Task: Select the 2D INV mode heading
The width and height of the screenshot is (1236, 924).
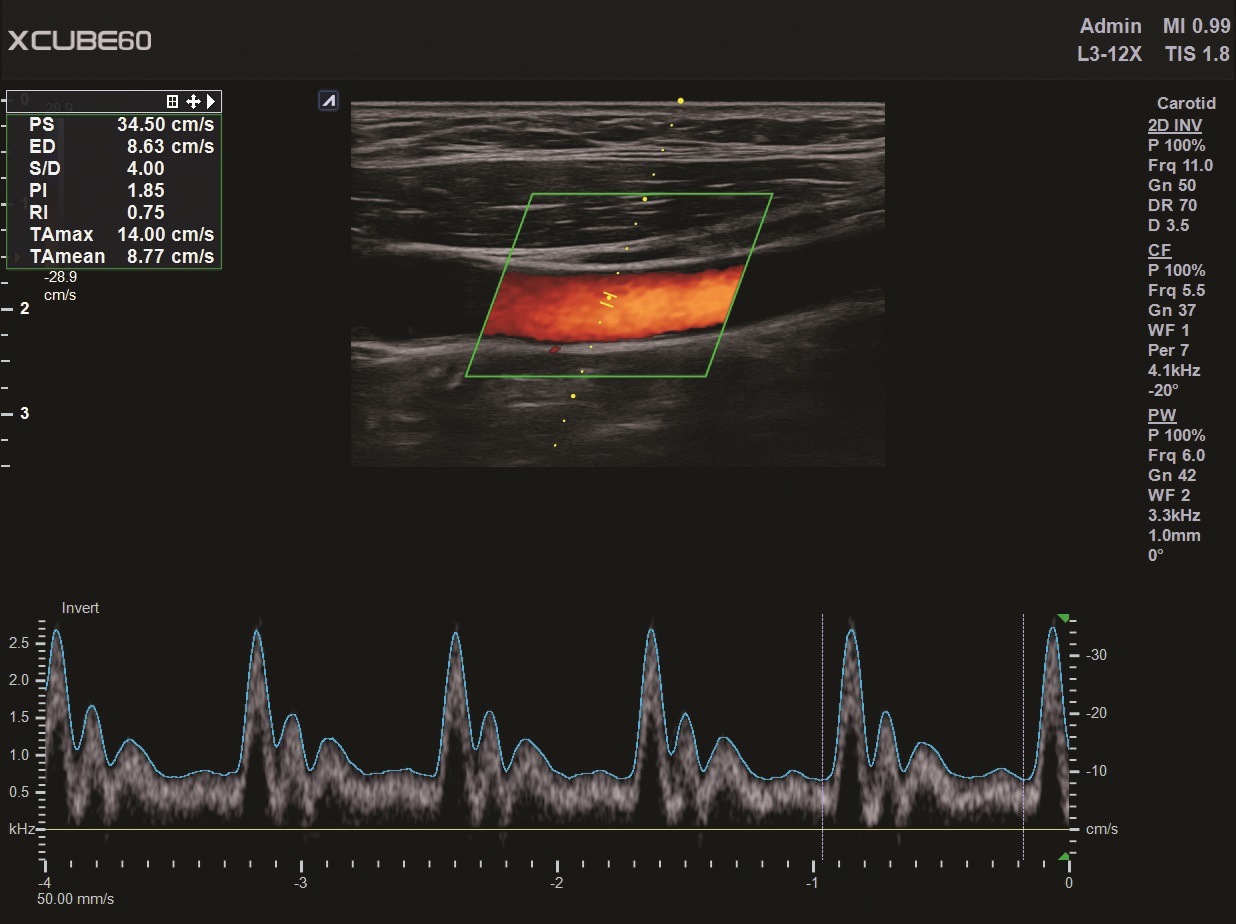Action: (x=1174, y=125)
